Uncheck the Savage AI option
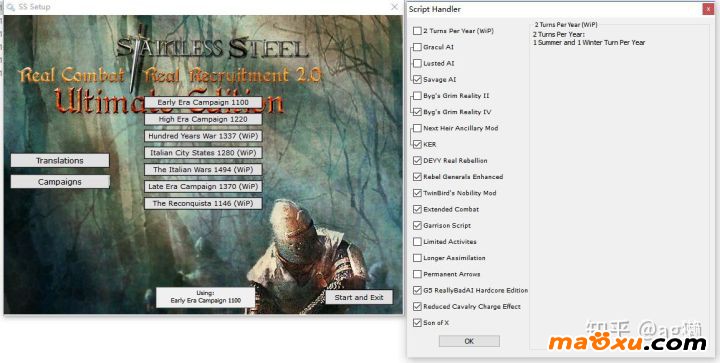720x363 pixels. tap(417, 79)
